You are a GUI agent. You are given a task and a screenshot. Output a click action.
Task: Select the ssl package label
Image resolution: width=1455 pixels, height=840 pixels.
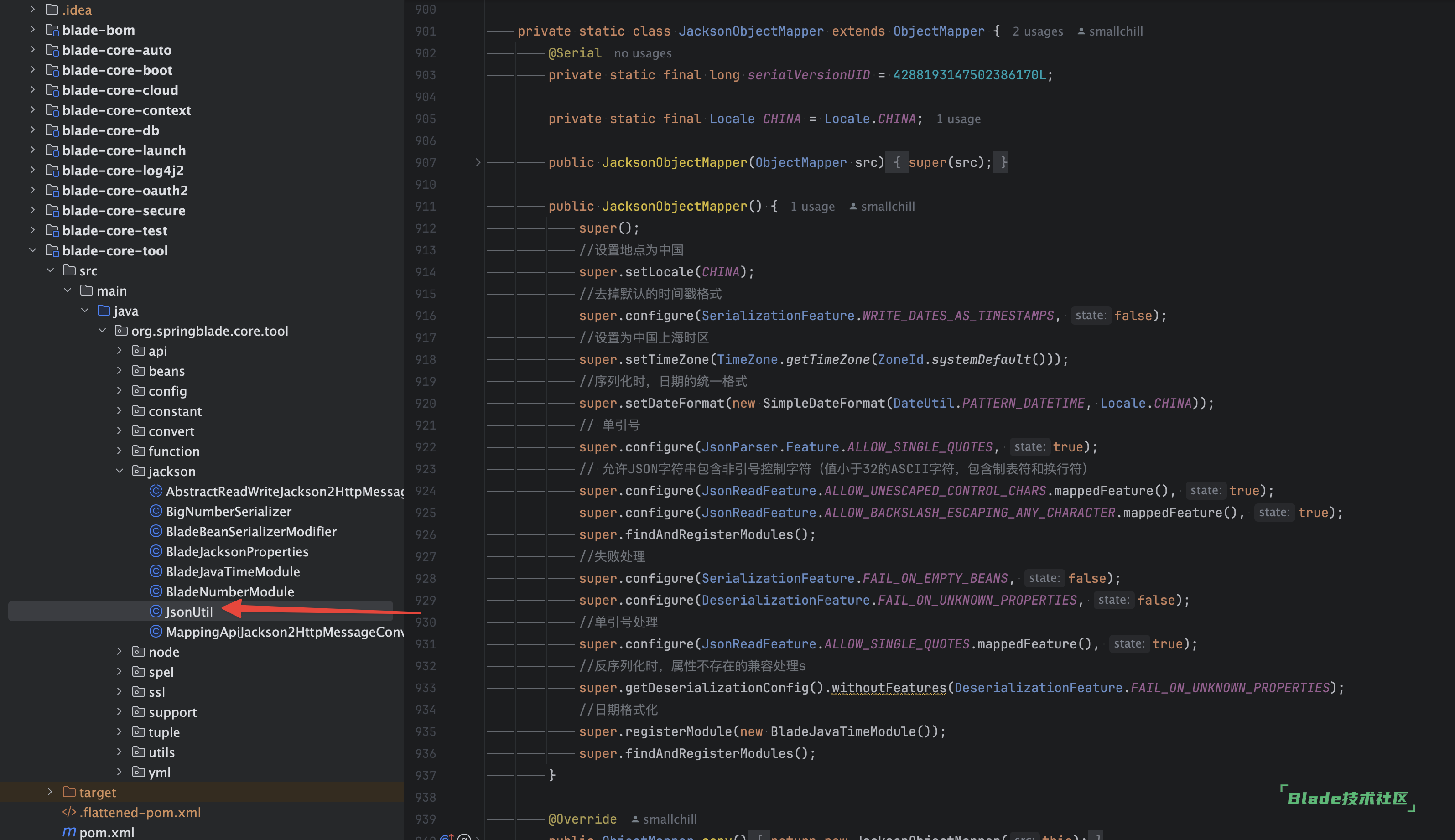coord(156,692)
